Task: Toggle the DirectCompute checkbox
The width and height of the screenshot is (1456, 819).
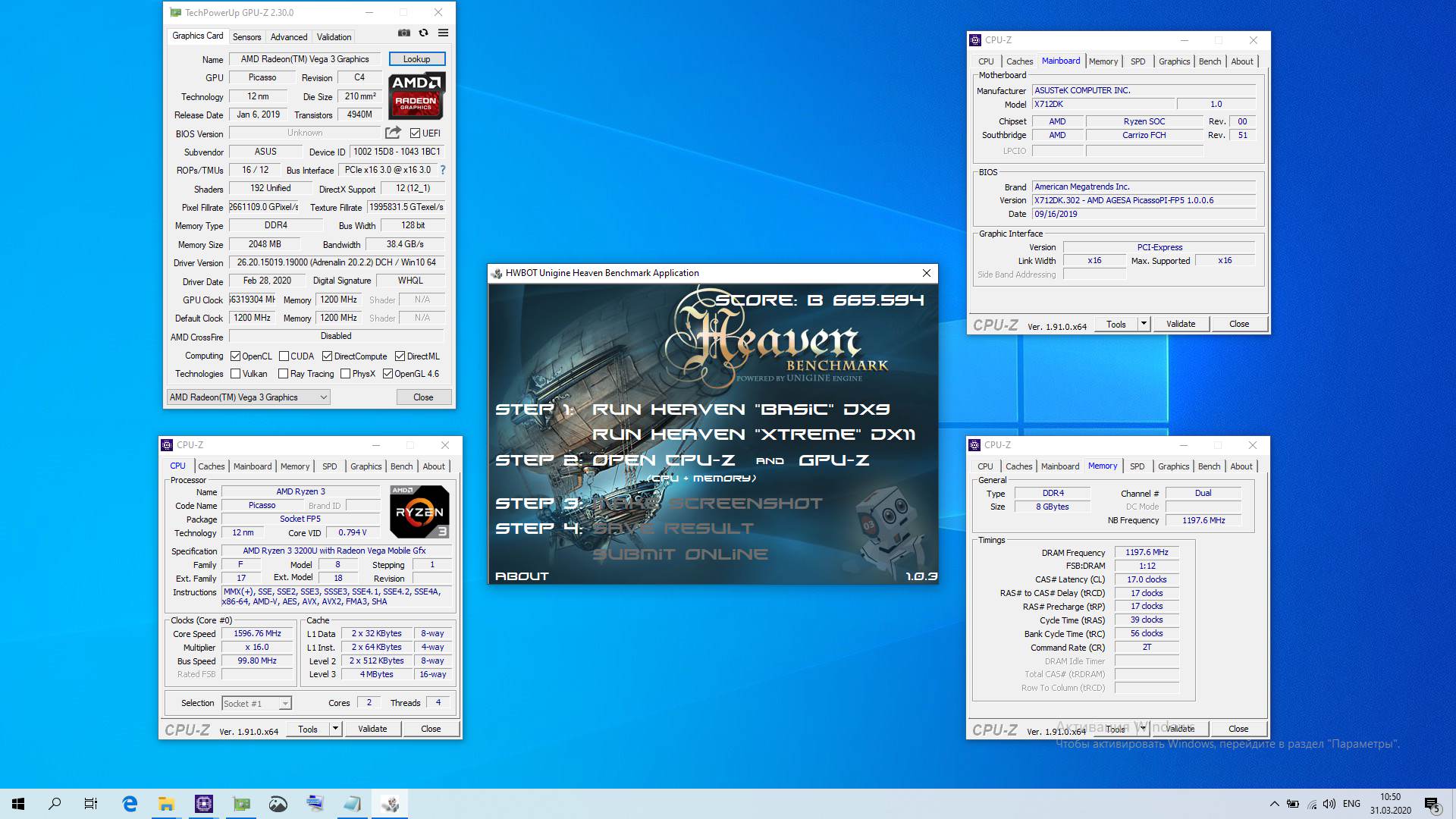Action: pyautogui.click(x=327, y=356)
